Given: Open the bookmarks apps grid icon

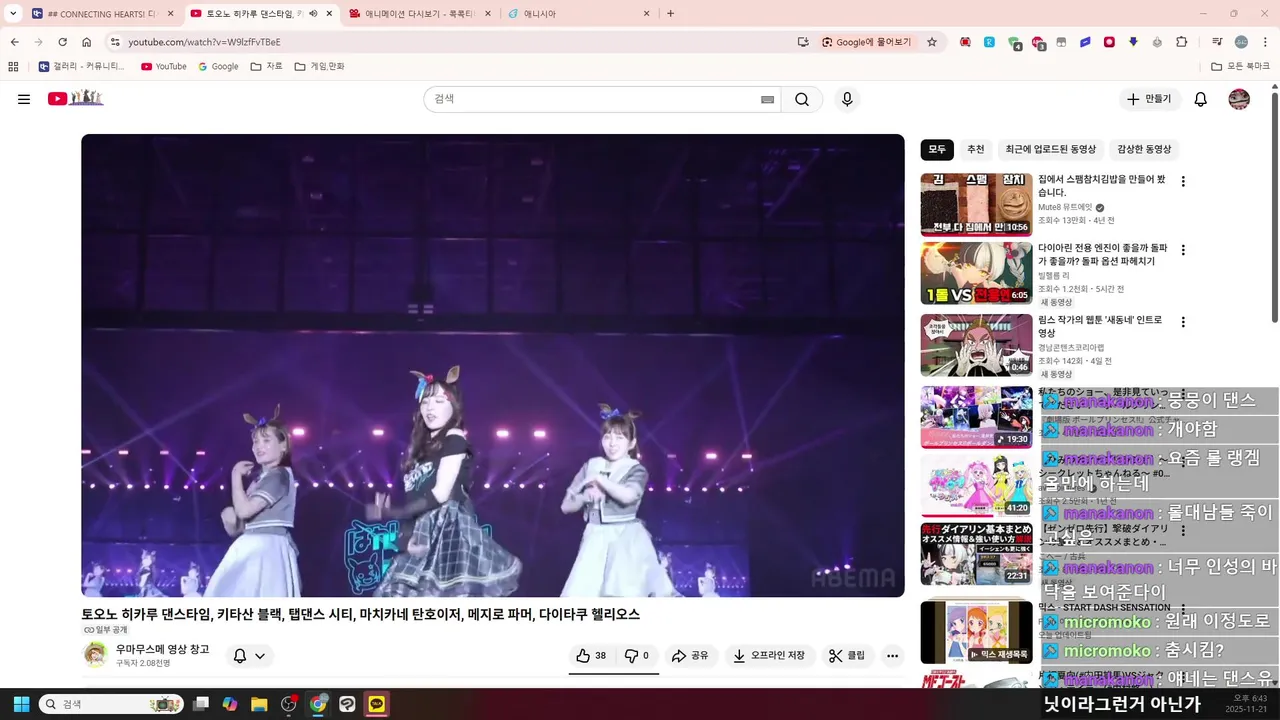Looking at the screenshot, I should pyautogui.click(x=13, y=66).
